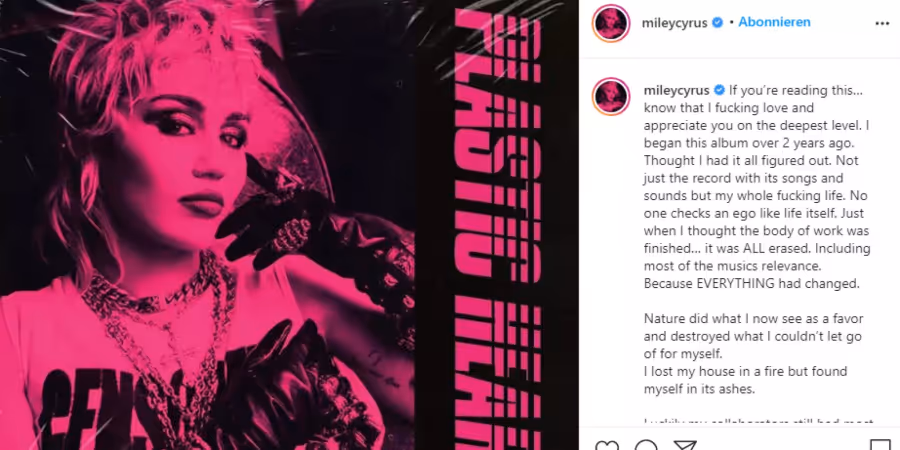Click verified badge beside header username
Viewport: 900px width, 450px height.
tap(717, 23)
